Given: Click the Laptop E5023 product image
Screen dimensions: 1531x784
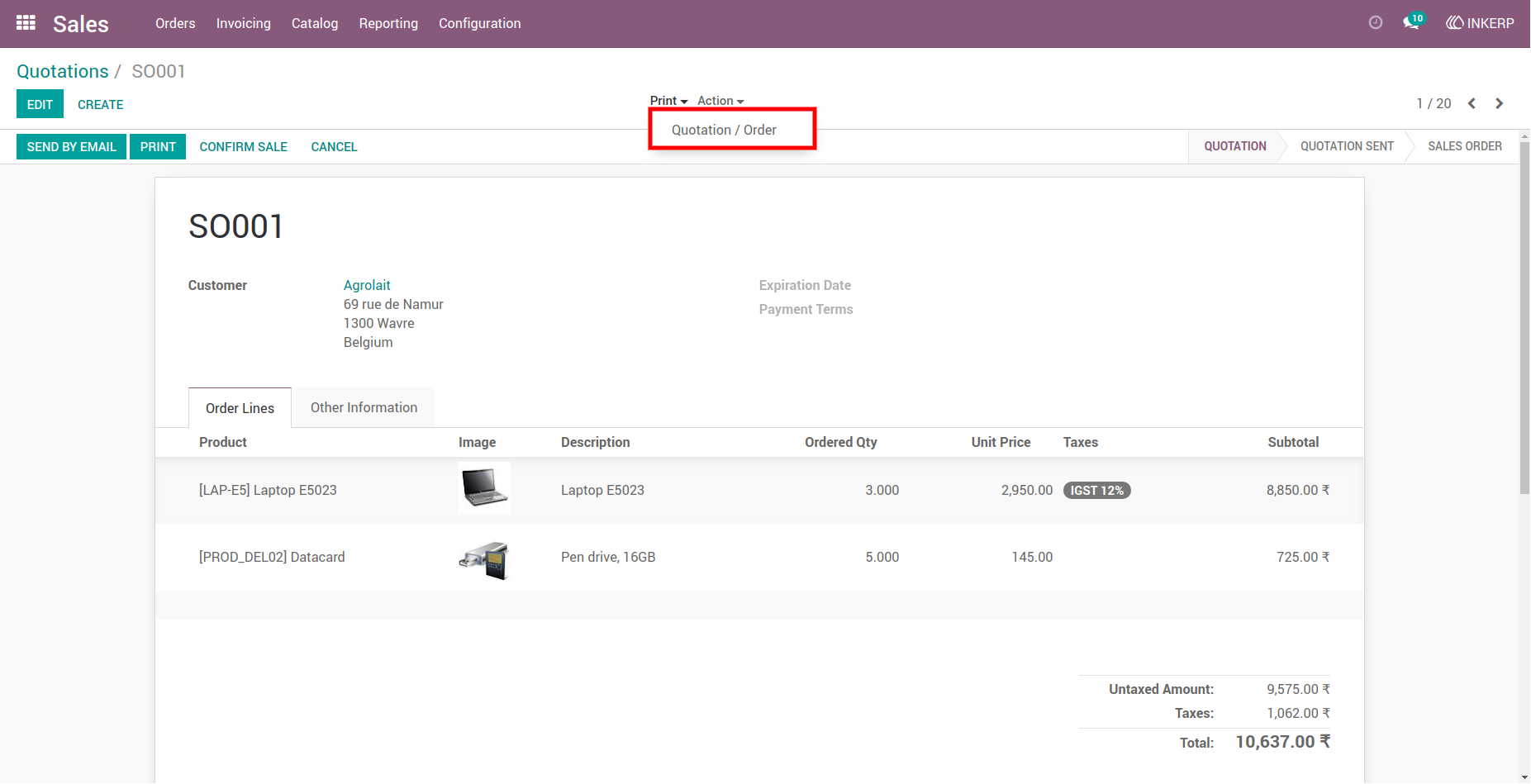Looking at the screenshot, I should [484, 488].
